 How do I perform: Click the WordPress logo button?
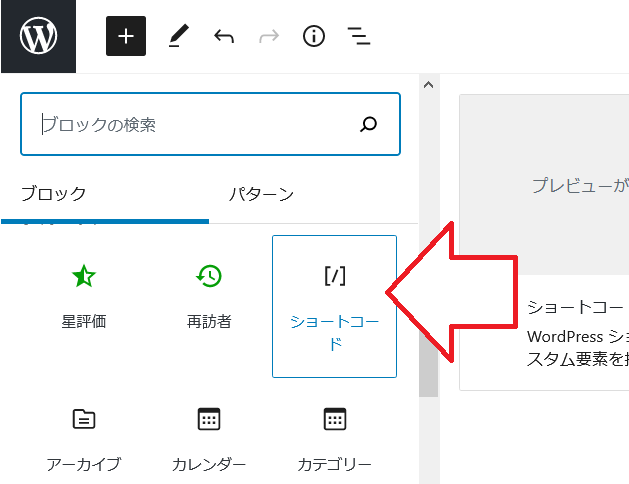(38, 37)
